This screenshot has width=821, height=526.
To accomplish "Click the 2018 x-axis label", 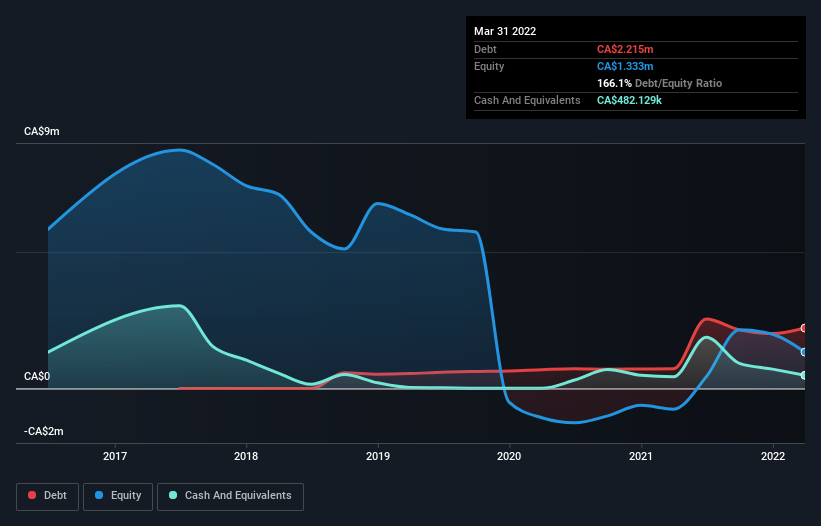I will pyautogui.click(x=246, y=456).
